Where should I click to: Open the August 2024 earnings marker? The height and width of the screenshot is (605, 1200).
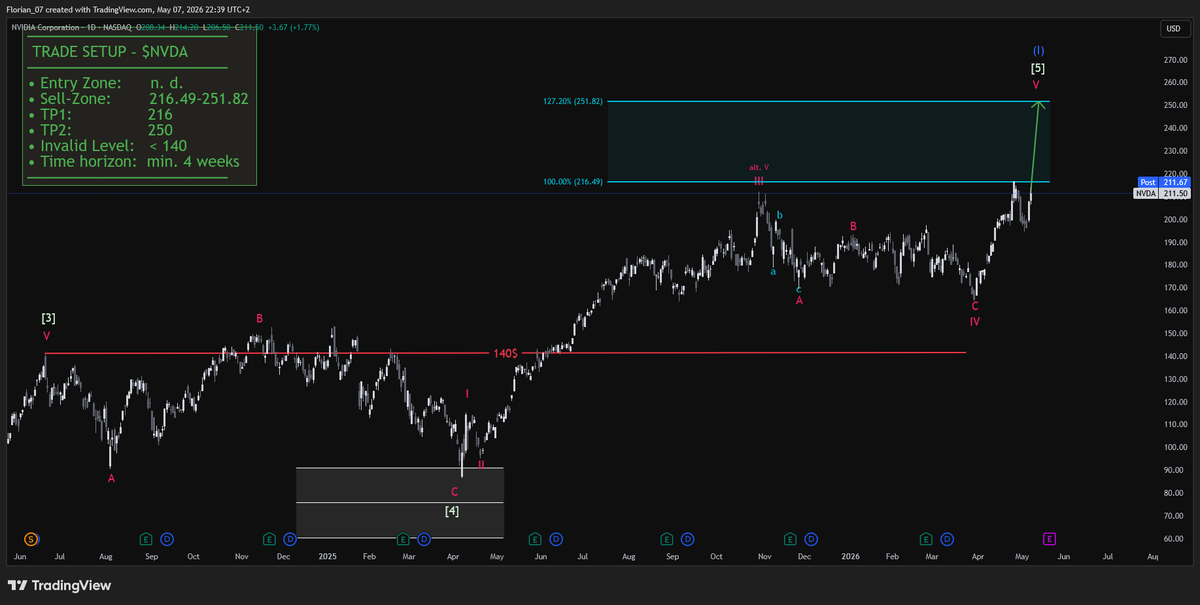(x=146, y=538)
